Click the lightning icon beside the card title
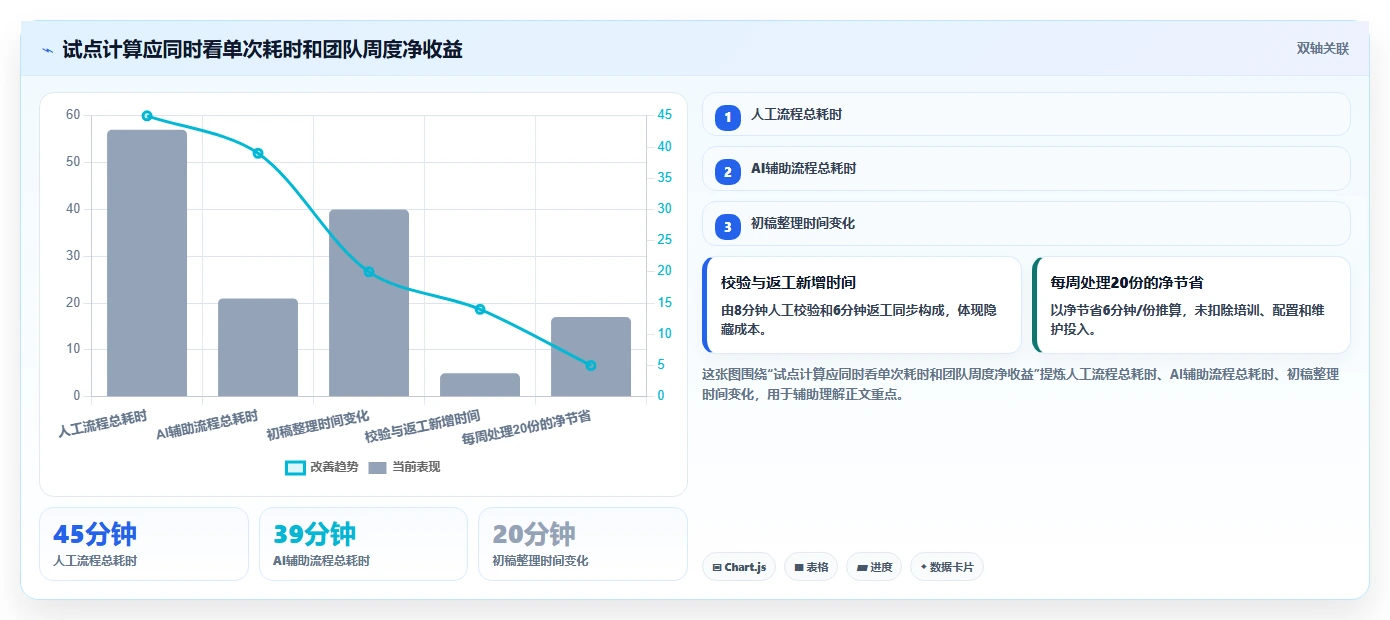This screenshot has height=620, width=1390. pyautogui.click(x=48, y=50)
